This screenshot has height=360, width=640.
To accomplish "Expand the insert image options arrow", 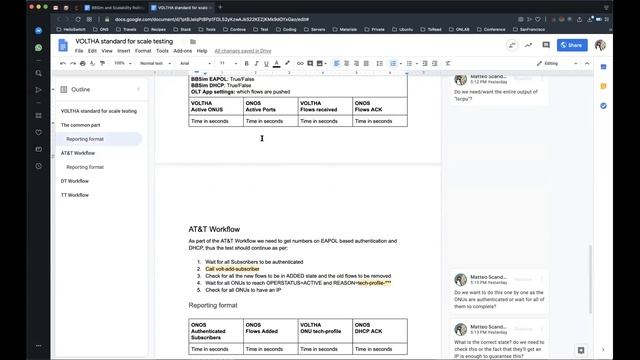I will pos(325,63).
